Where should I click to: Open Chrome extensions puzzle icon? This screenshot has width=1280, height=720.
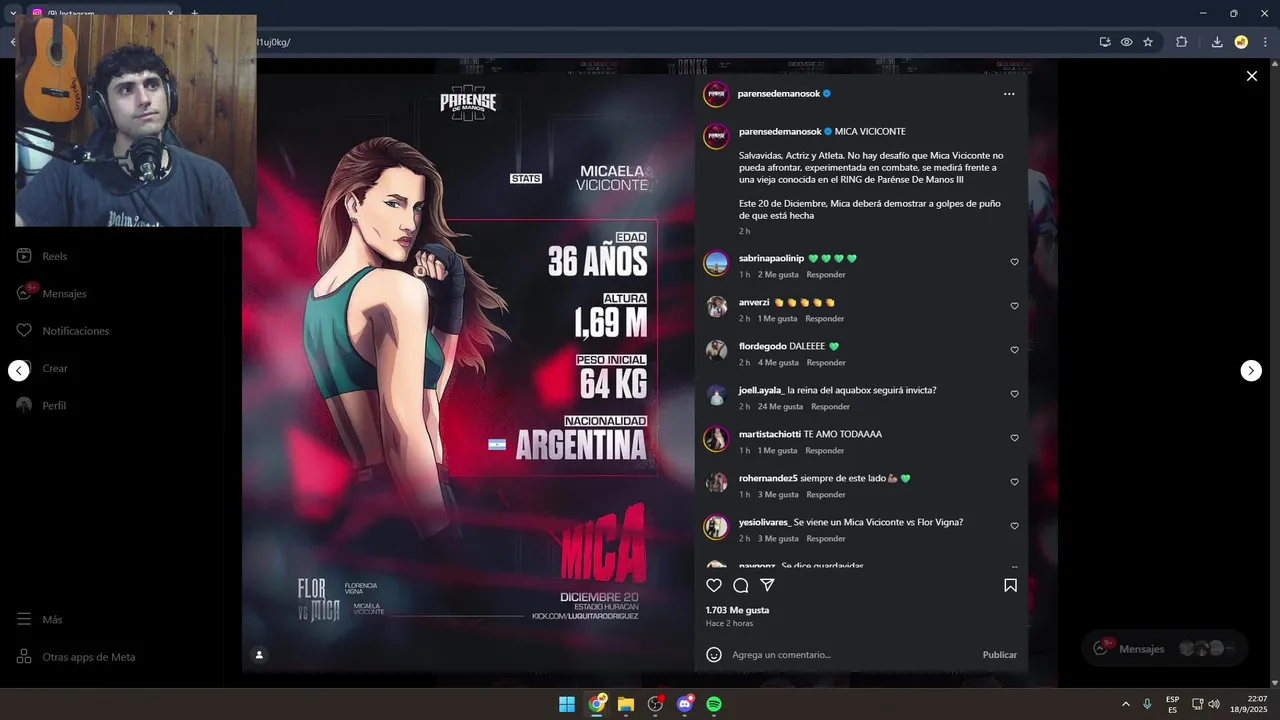1181,42
